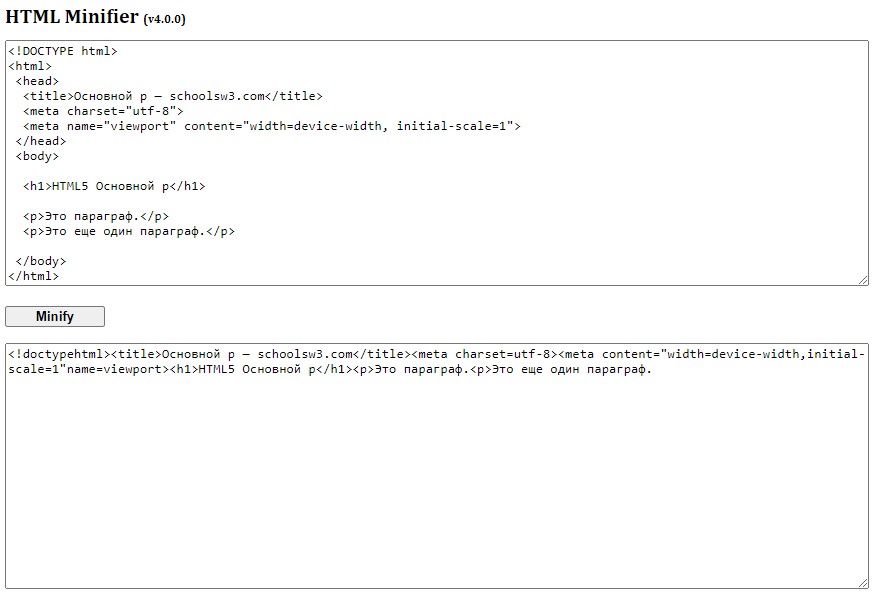Click the opening body tag line
874x598 pixels.
[37, 156]
